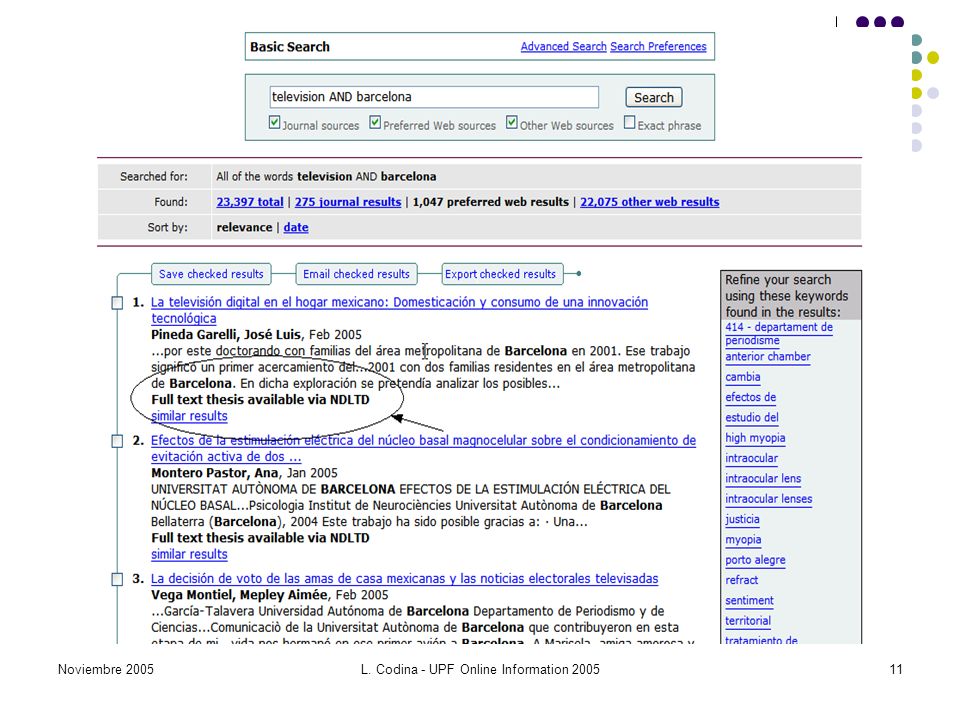Show the 23,397 total results
This screenshot has height=720, width=960.
250,202
